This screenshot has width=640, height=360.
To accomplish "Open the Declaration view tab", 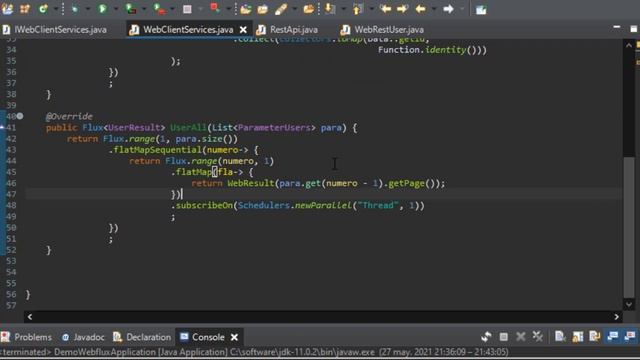I will (142, 337).
